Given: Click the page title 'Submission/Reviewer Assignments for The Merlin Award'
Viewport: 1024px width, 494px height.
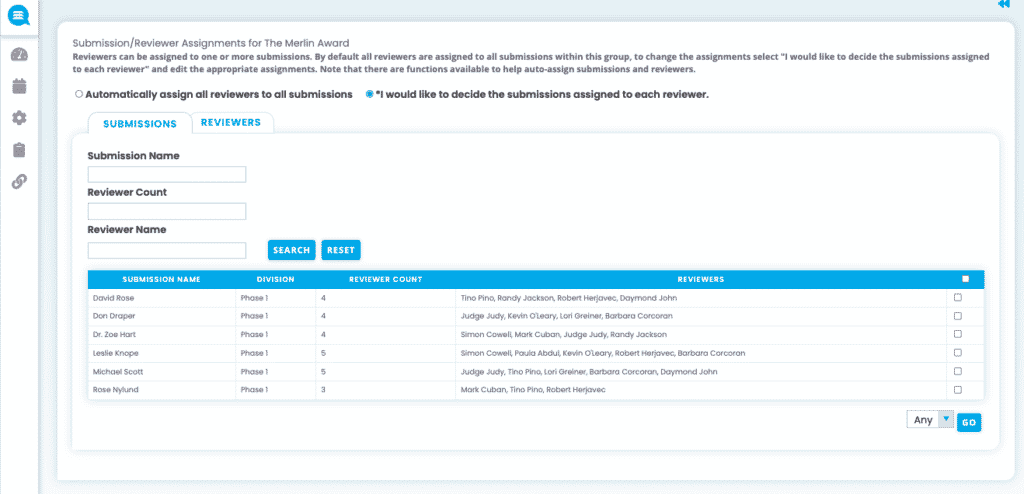Looking at the screenshot, I should coord(211,43).
